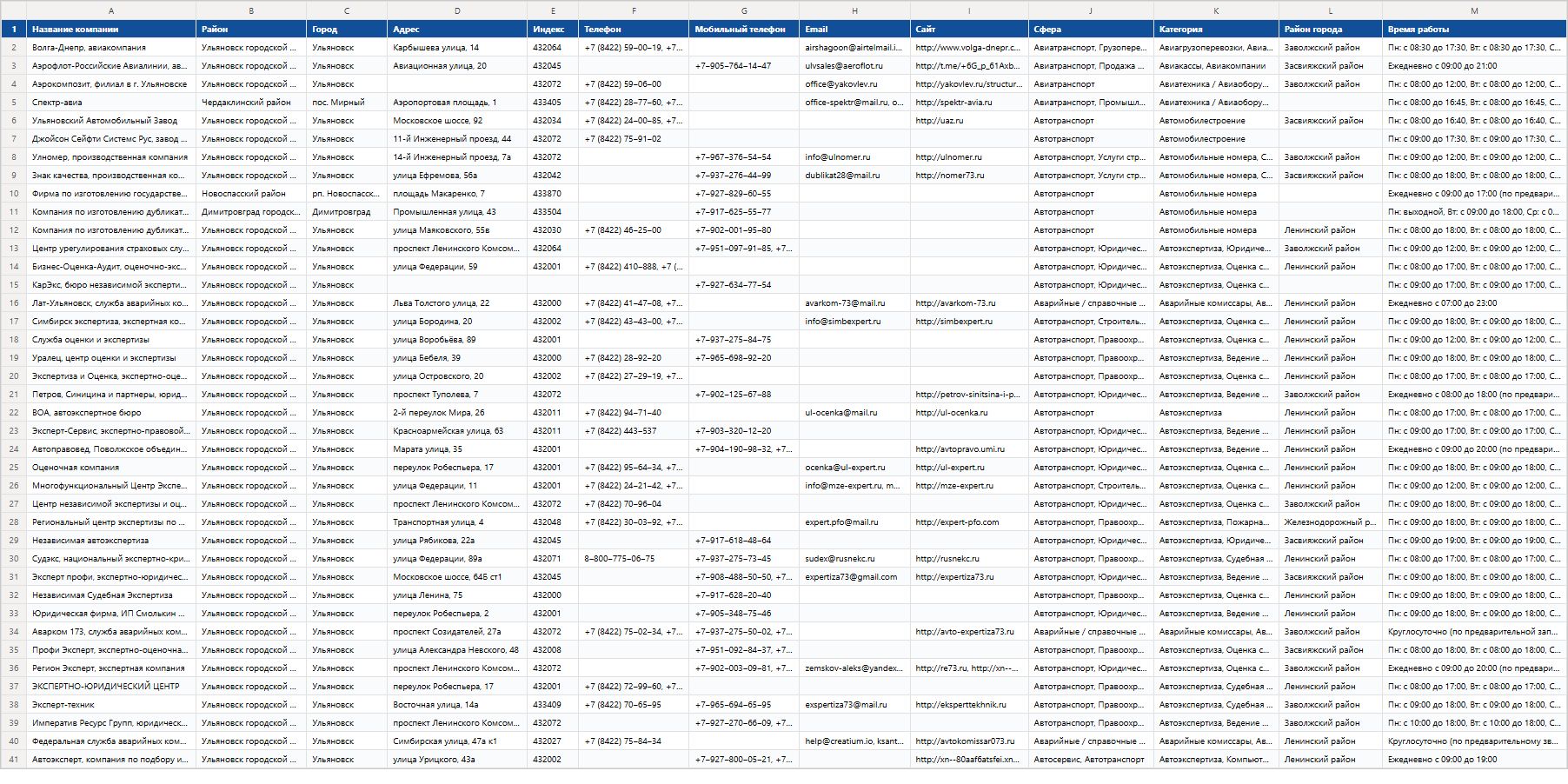This screenshot has height=784, width=1568.
Task: Click the website "http://avtokomissar073.ru"
Action: tap(969, 741)
